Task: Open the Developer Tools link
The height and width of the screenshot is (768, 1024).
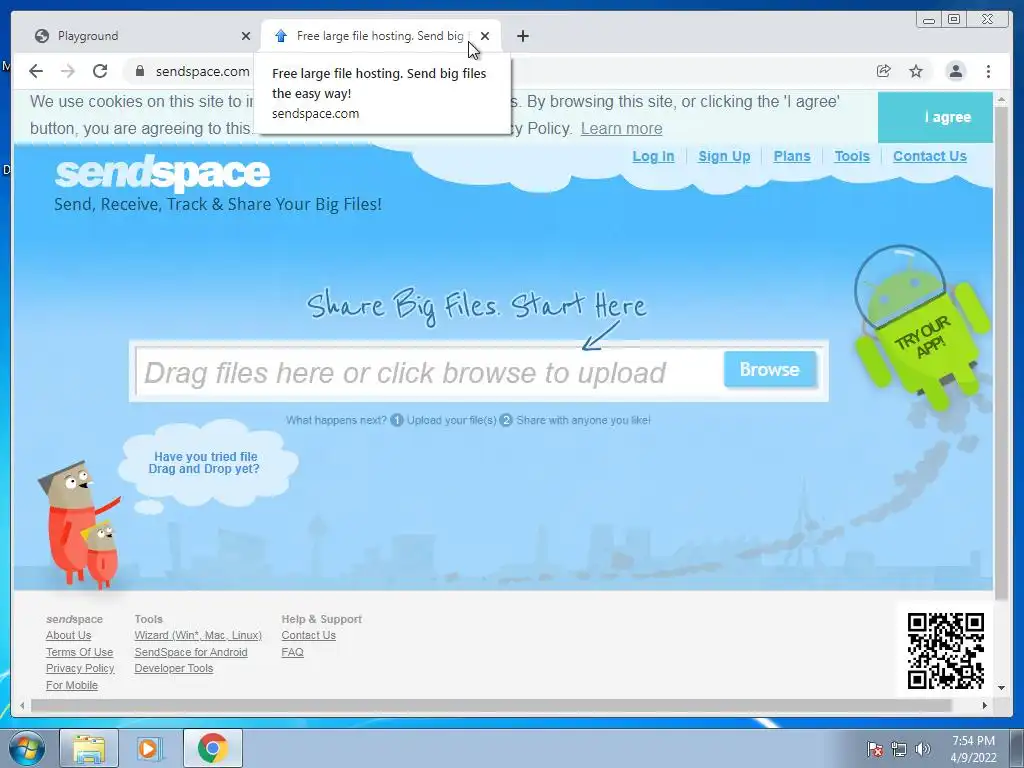Action: click(174, 668)
